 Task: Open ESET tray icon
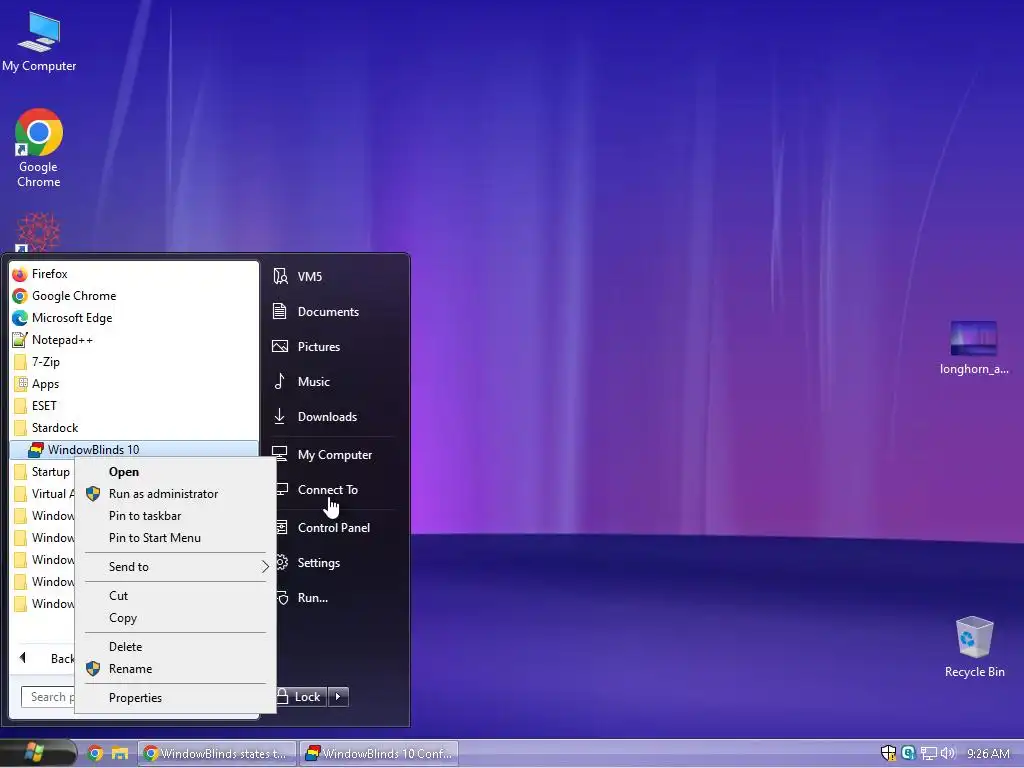908,753
